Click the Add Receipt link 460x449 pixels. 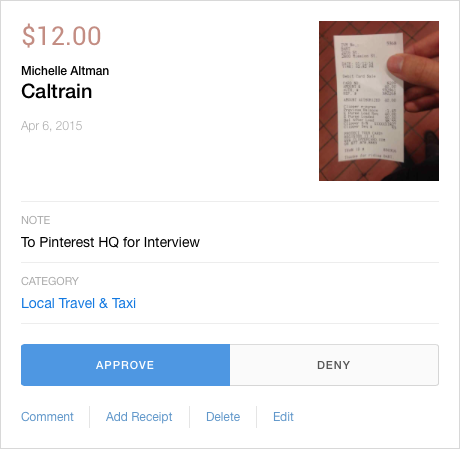(139, 417)
